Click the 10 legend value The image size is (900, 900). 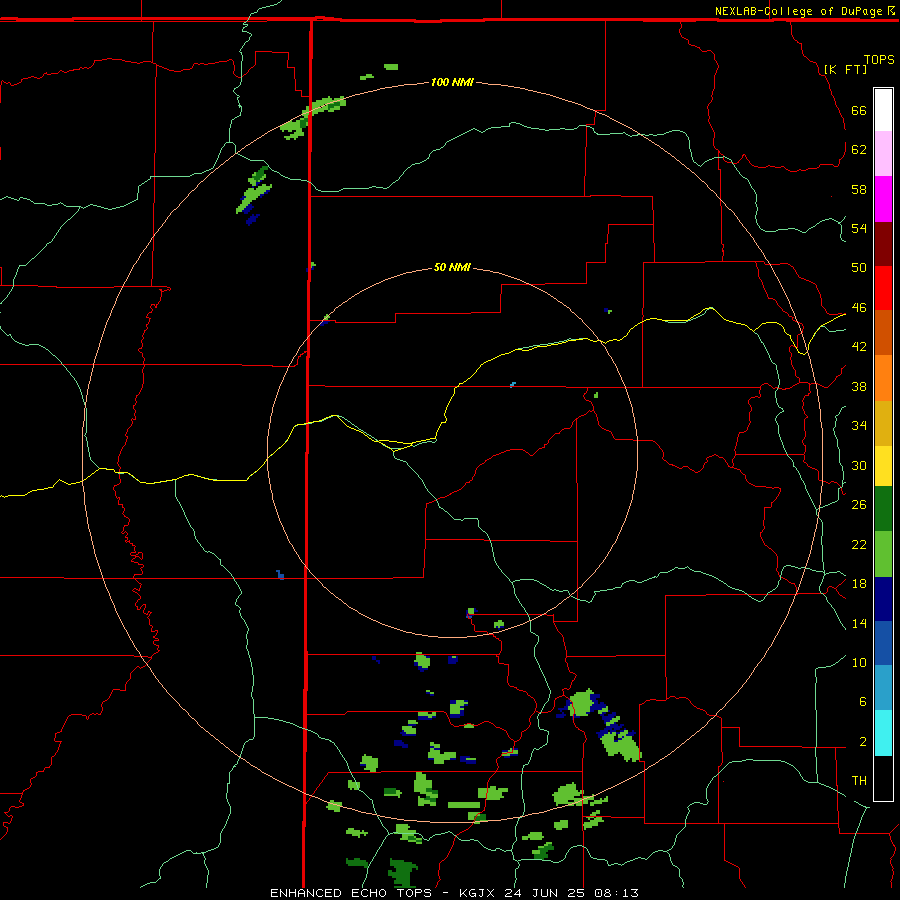pos(859,662)
